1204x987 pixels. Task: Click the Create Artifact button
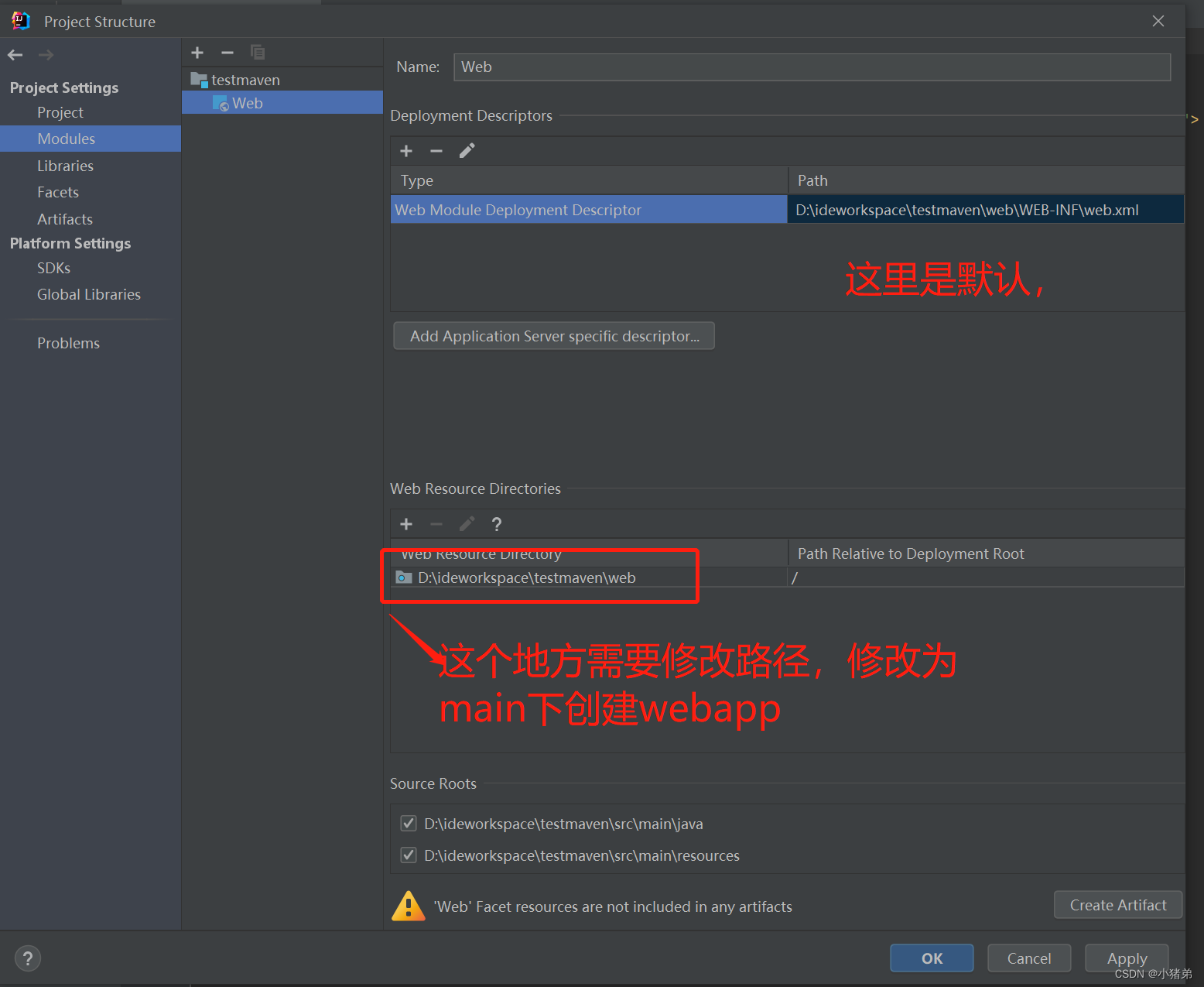1118,905
